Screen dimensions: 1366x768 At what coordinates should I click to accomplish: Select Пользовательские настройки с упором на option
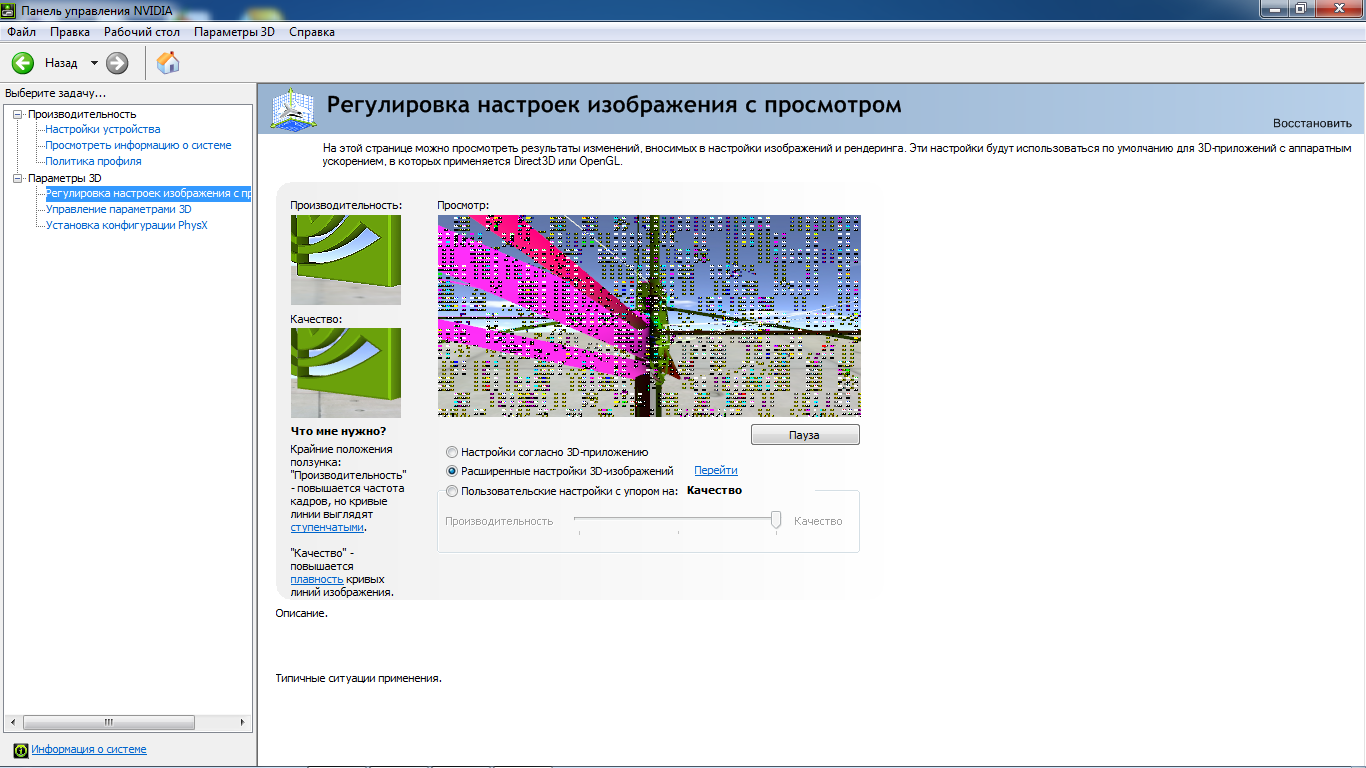[453, 491]
